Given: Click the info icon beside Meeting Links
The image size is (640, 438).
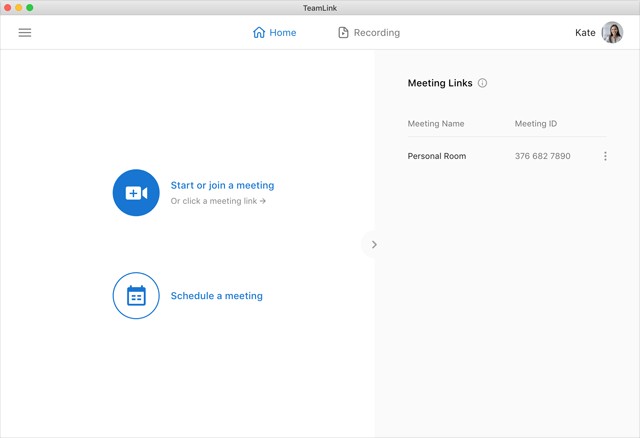Looking at the screenshot, I should 482,83.
